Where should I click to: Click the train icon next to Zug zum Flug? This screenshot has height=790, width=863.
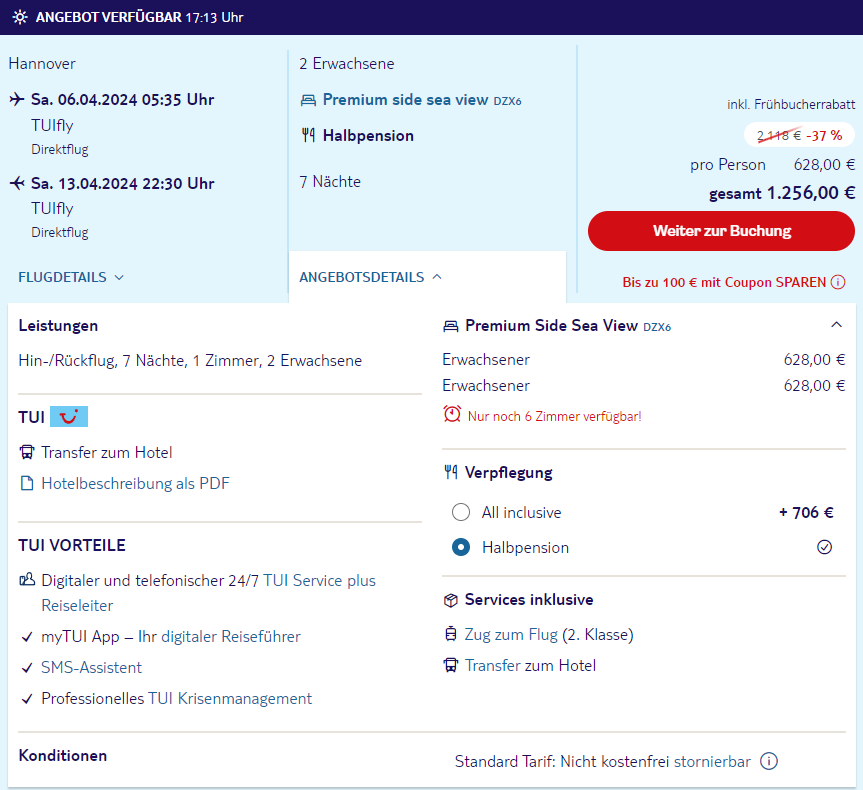pyautogui.click(x=450, y=635)
